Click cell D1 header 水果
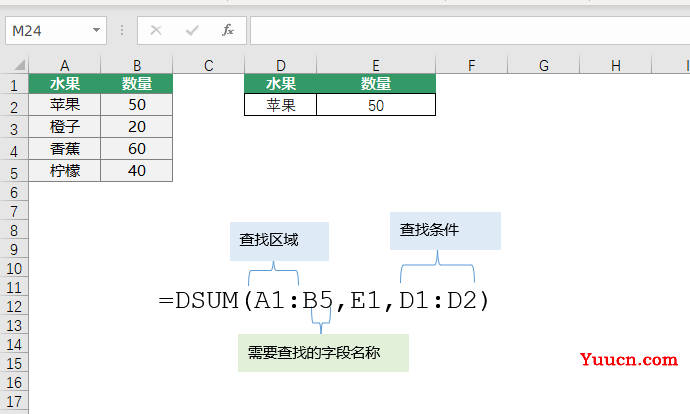Screen dimensions: 690x414 [280, 84]
